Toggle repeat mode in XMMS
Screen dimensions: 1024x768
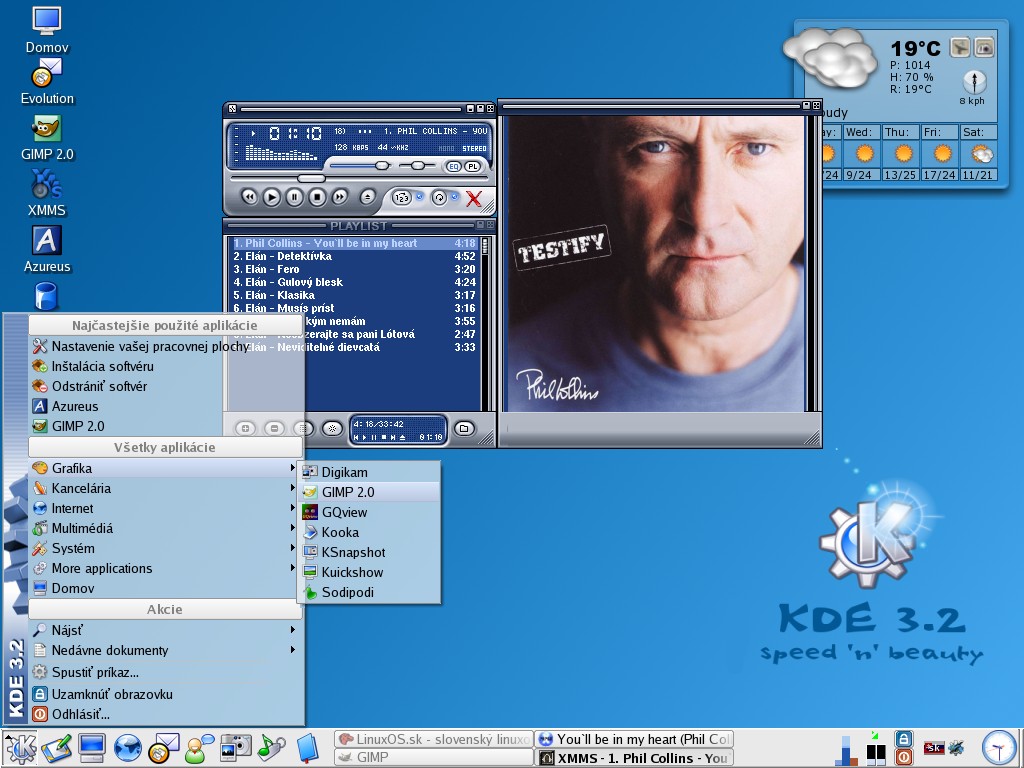(x=440, y=197)
